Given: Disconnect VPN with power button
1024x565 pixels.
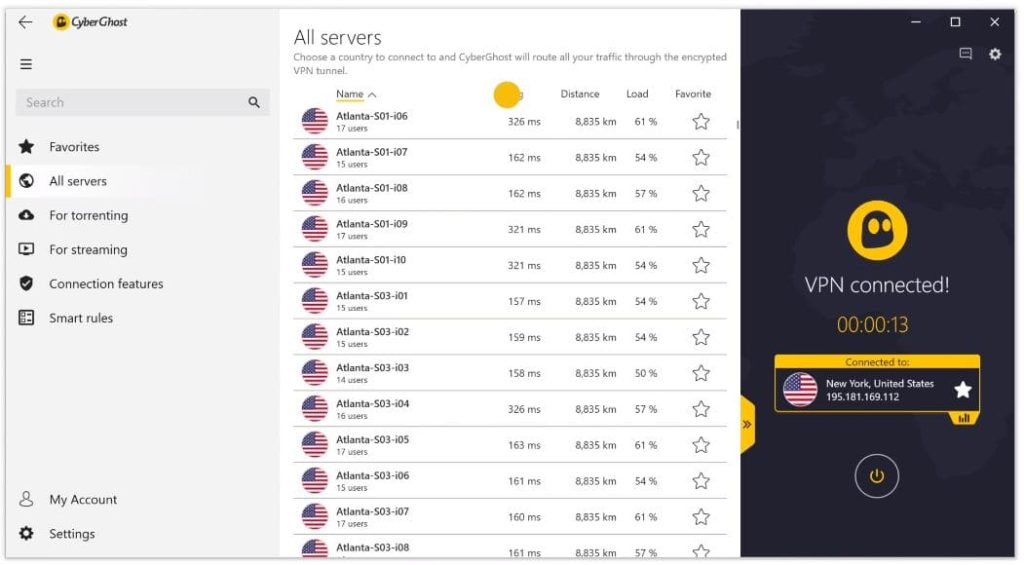Looking at the screenshot, I should pos(876,476).
